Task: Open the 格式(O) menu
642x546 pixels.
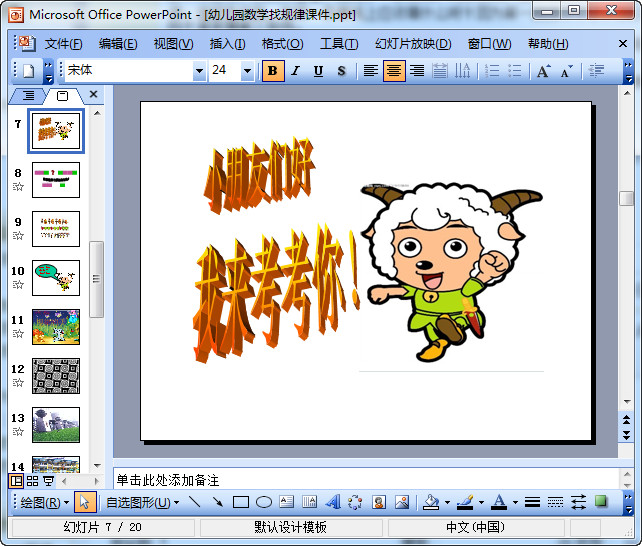Action: tap(283, 44)
